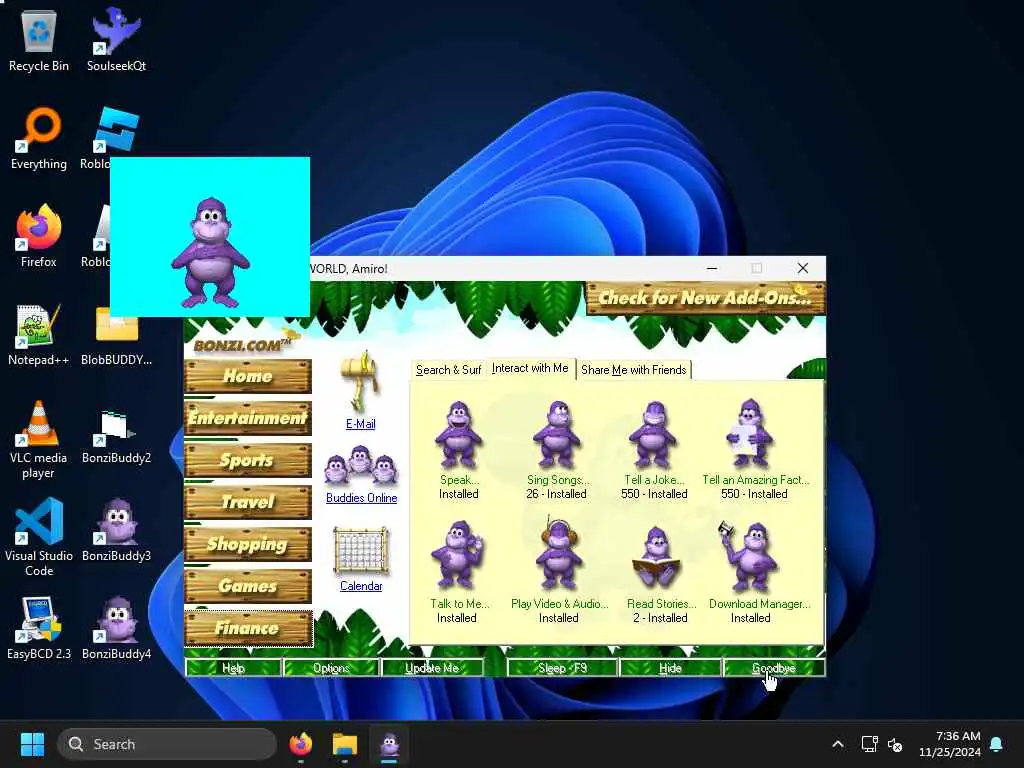
Task: Open the Travel wooden menu sign
Action: tap(248, 502)
